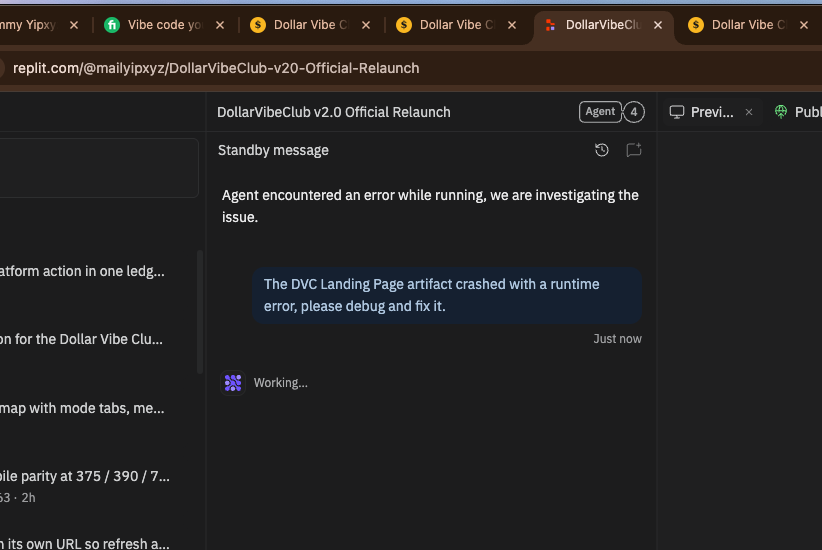Click the Working... status text

pyautogui.click(x=280, y=383)
